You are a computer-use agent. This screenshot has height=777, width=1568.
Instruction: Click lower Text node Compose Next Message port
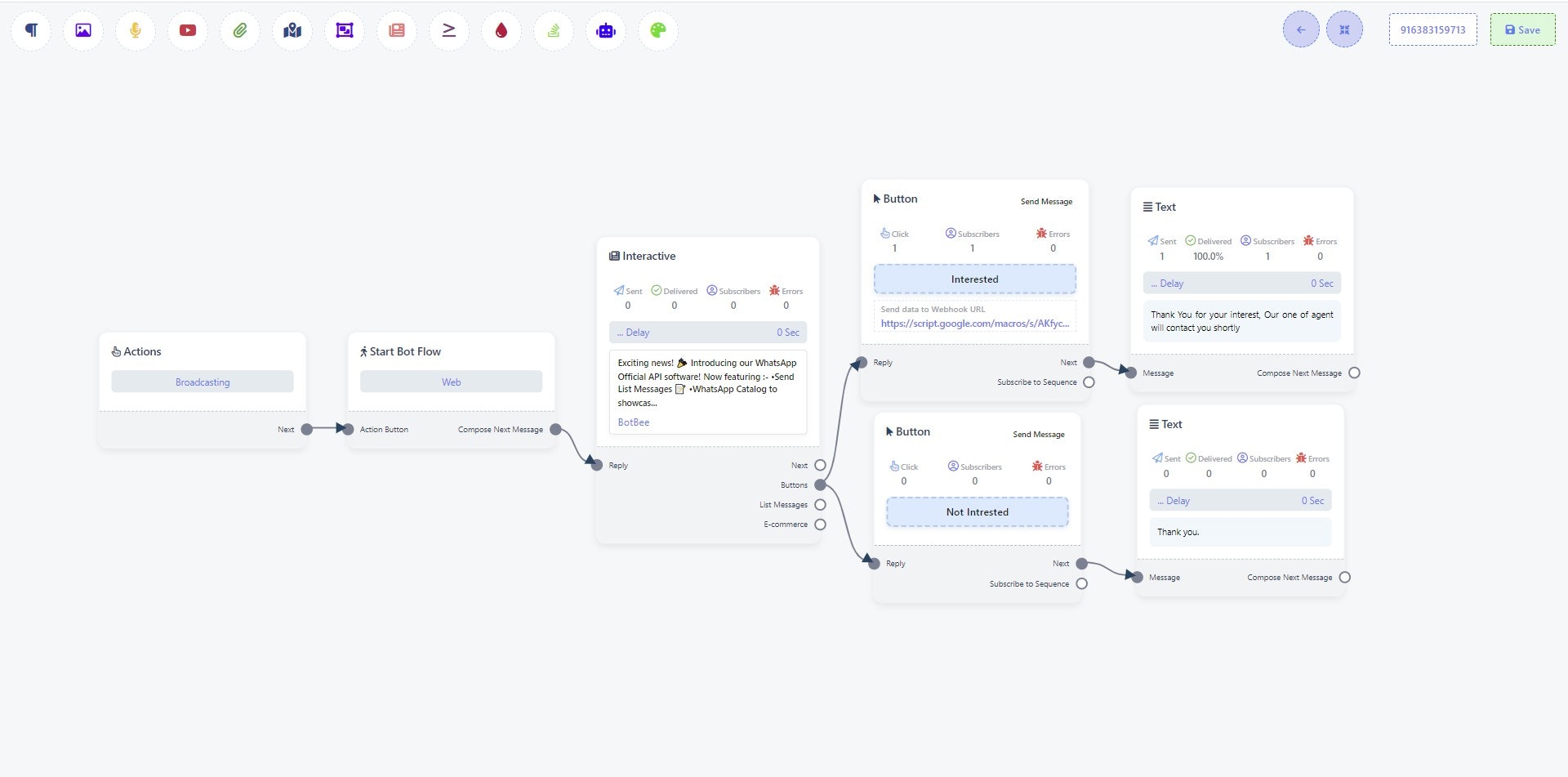(1344, 577)
